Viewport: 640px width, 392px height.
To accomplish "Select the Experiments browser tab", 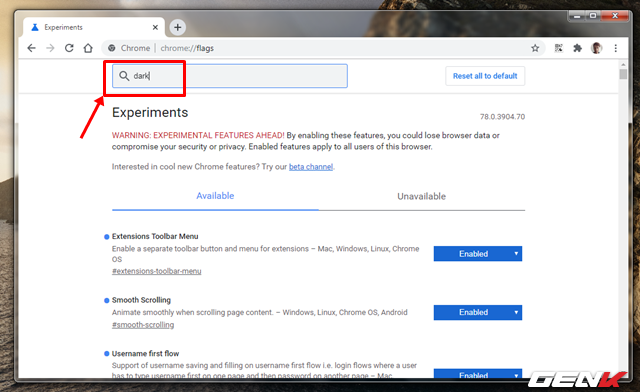I will point(94,27).
